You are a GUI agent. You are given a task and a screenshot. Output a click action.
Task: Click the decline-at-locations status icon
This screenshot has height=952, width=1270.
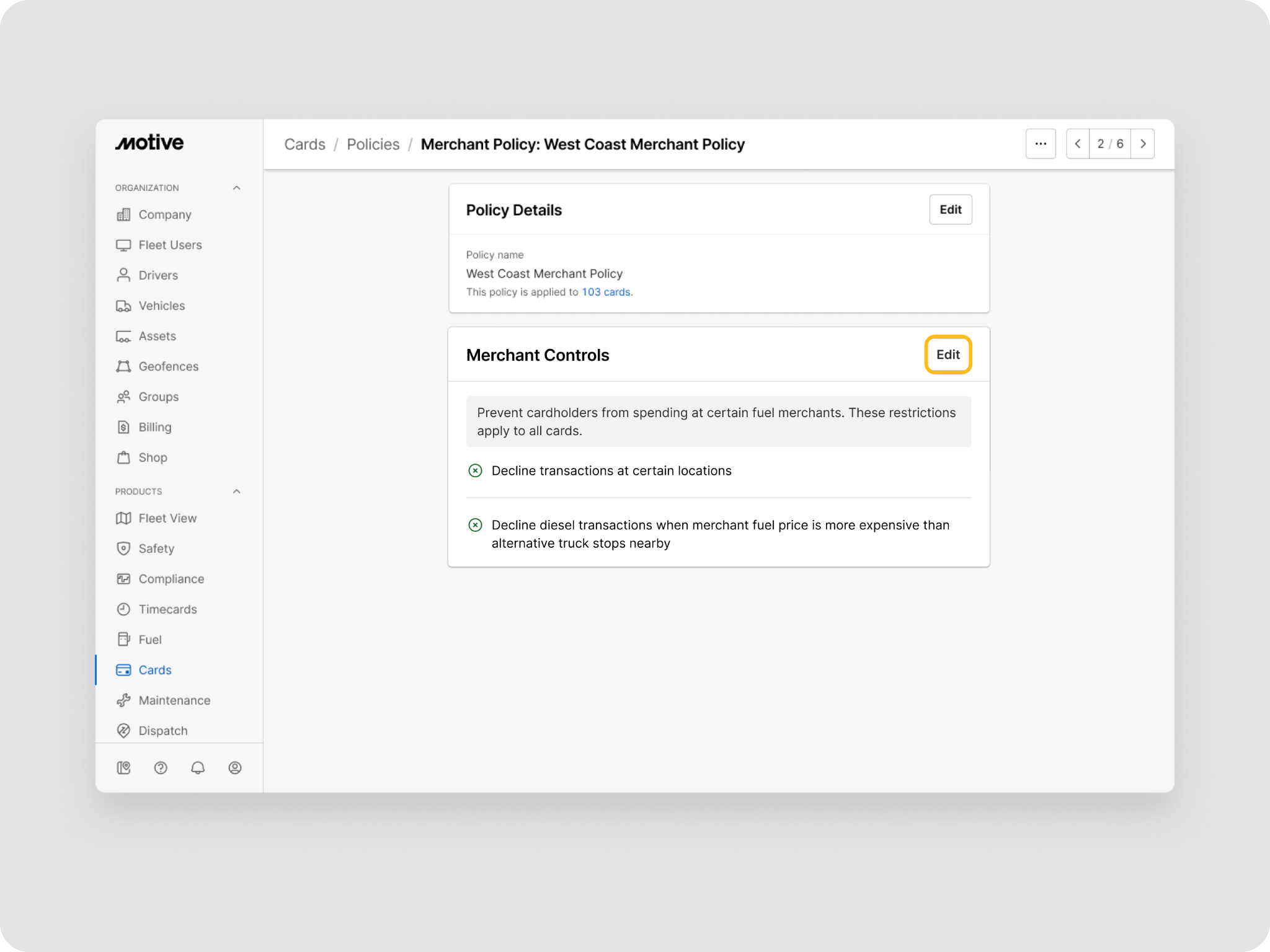[x=475, y=471]
